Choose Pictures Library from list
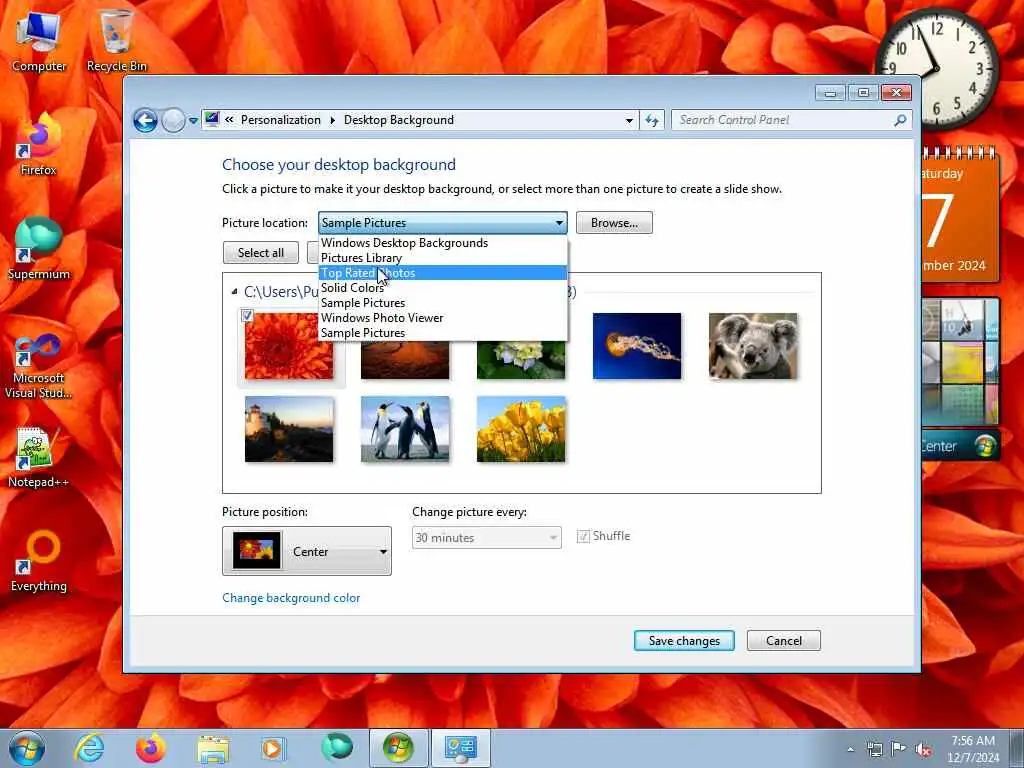Image resolution: width=1024 pixels, height=768 pixels. click(x=443, y=258)
